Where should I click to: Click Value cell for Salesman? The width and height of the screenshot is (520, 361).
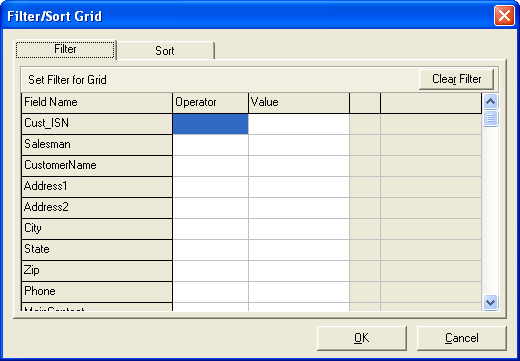299,145
